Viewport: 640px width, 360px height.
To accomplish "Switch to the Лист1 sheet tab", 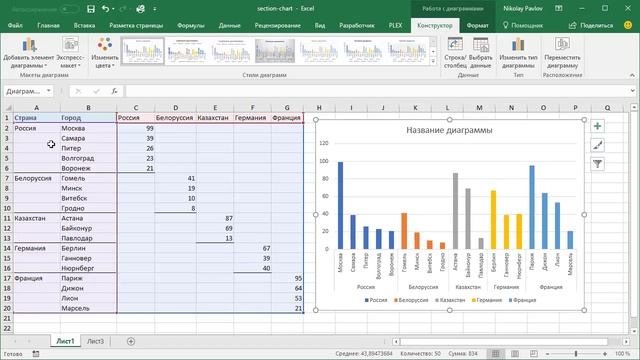I will (65, 341).
